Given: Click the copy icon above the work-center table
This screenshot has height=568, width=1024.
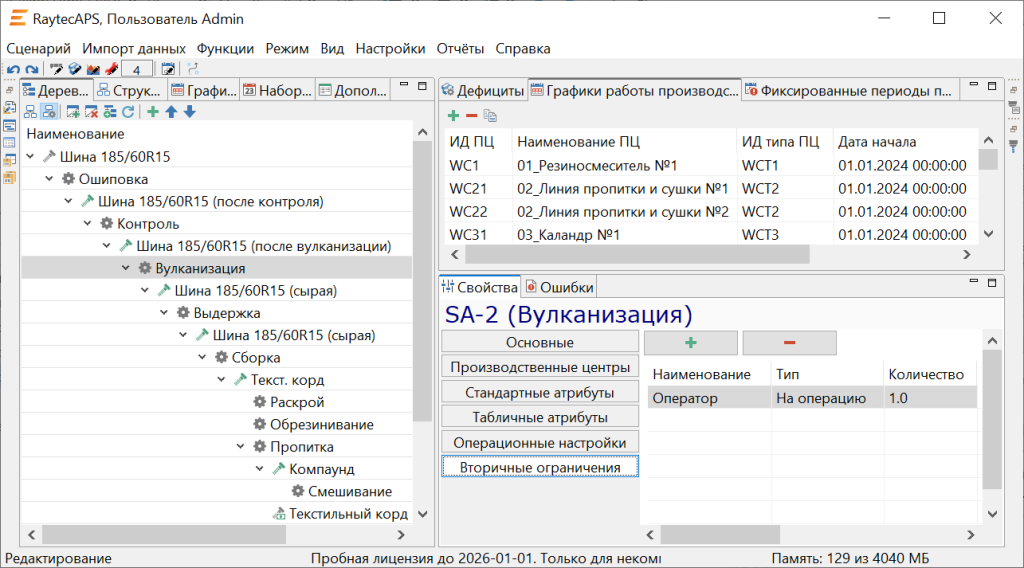Looking at the screenshot, I should (x=490, y=116).
